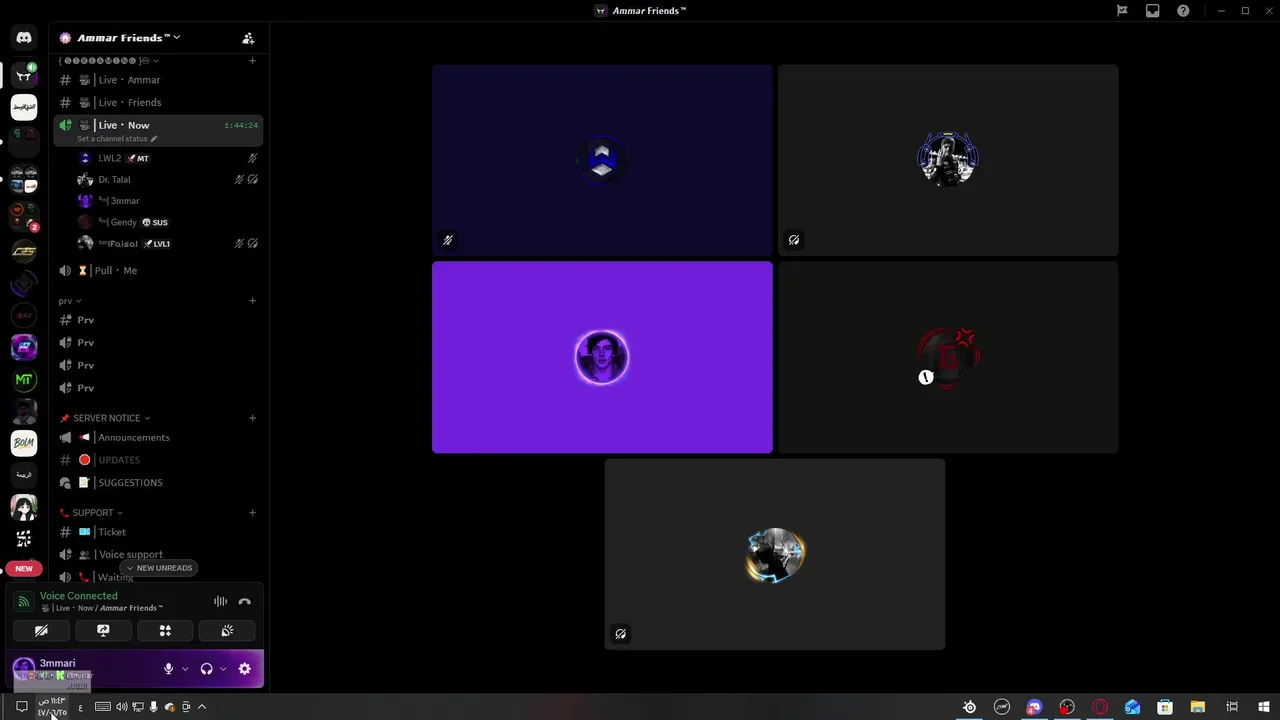
Task: Open the gold CIS server icon
Action: pyautogui.click(x=24, y=252)
